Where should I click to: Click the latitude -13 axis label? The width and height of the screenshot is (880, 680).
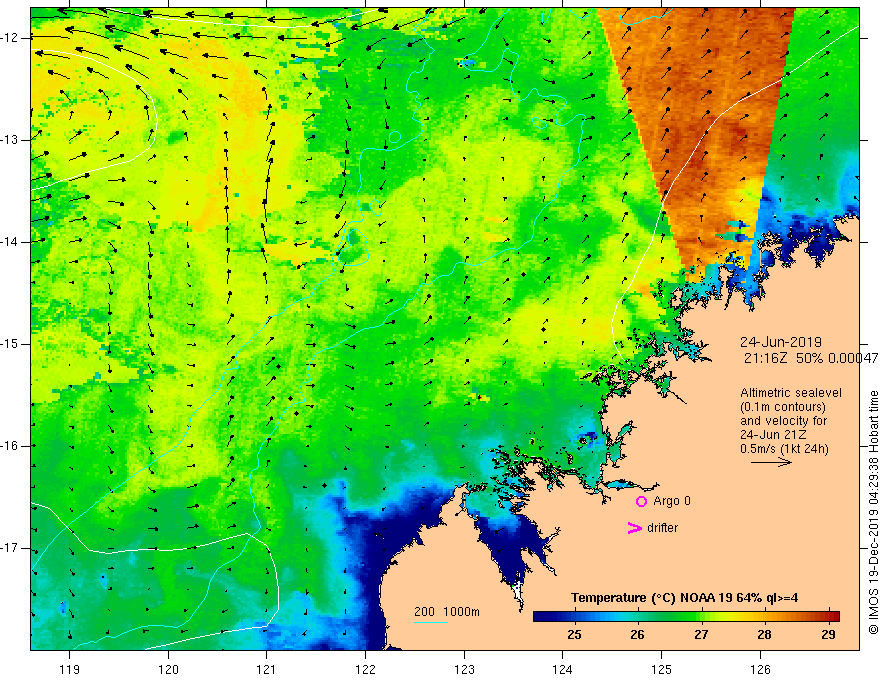pyautogui.click(x=10, y=140)
